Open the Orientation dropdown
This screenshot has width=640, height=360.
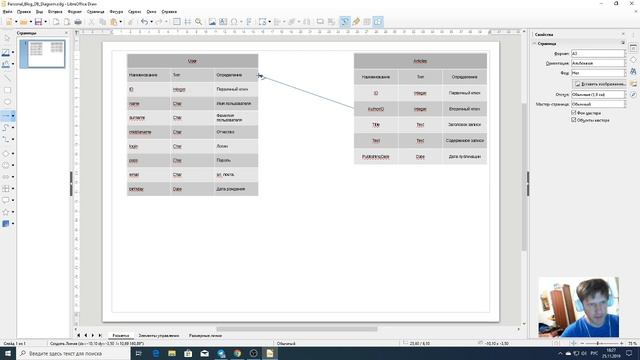598,63
